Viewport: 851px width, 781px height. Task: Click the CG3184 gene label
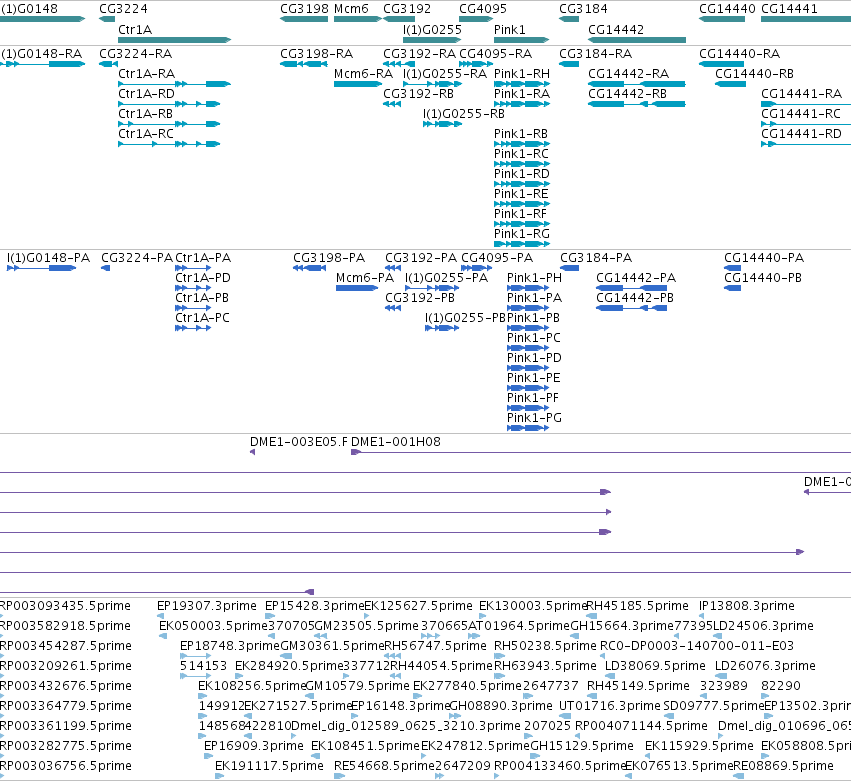[583, 9]
